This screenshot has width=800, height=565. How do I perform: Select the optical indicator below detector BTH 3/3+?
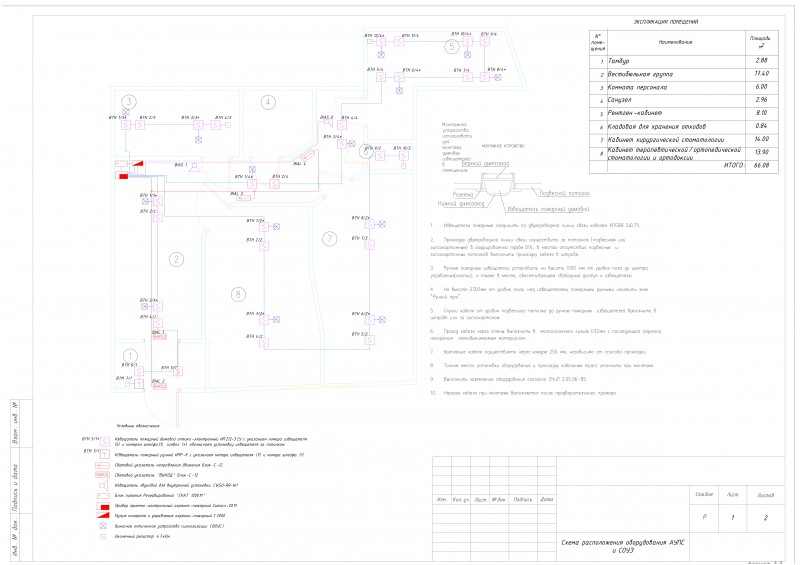click(198, 140)
